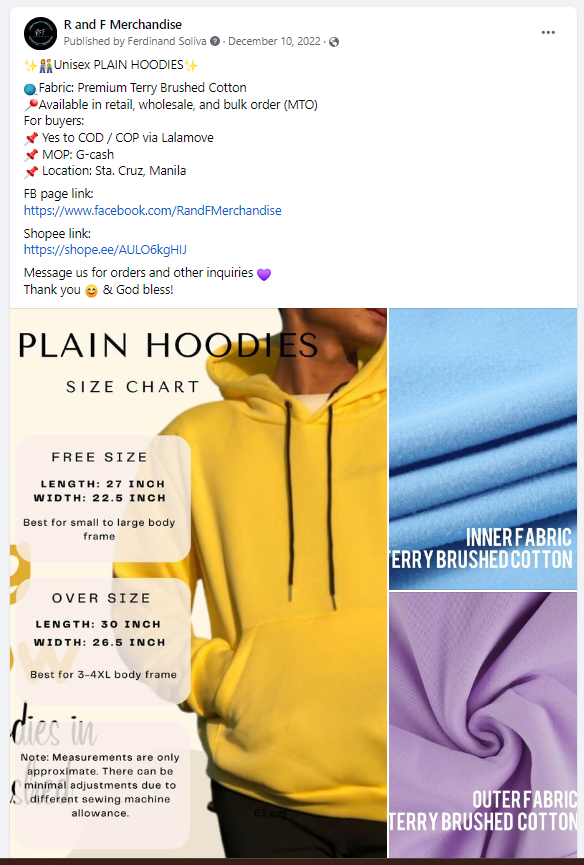Open the blue inner fabric photo
584x865 pixels.
[483, 449]
